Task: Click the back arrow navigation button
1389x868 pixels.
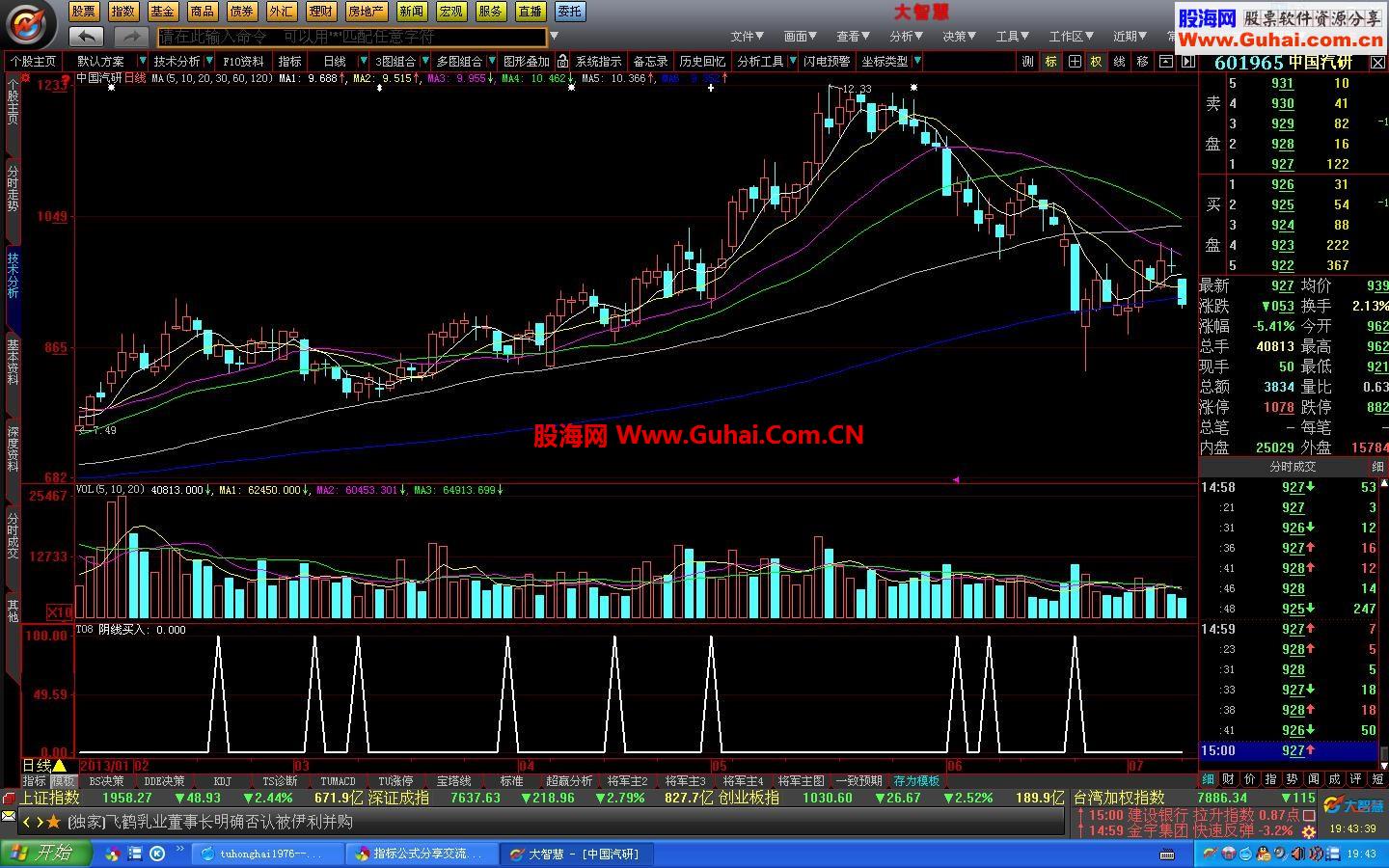Action: (87, 37)
